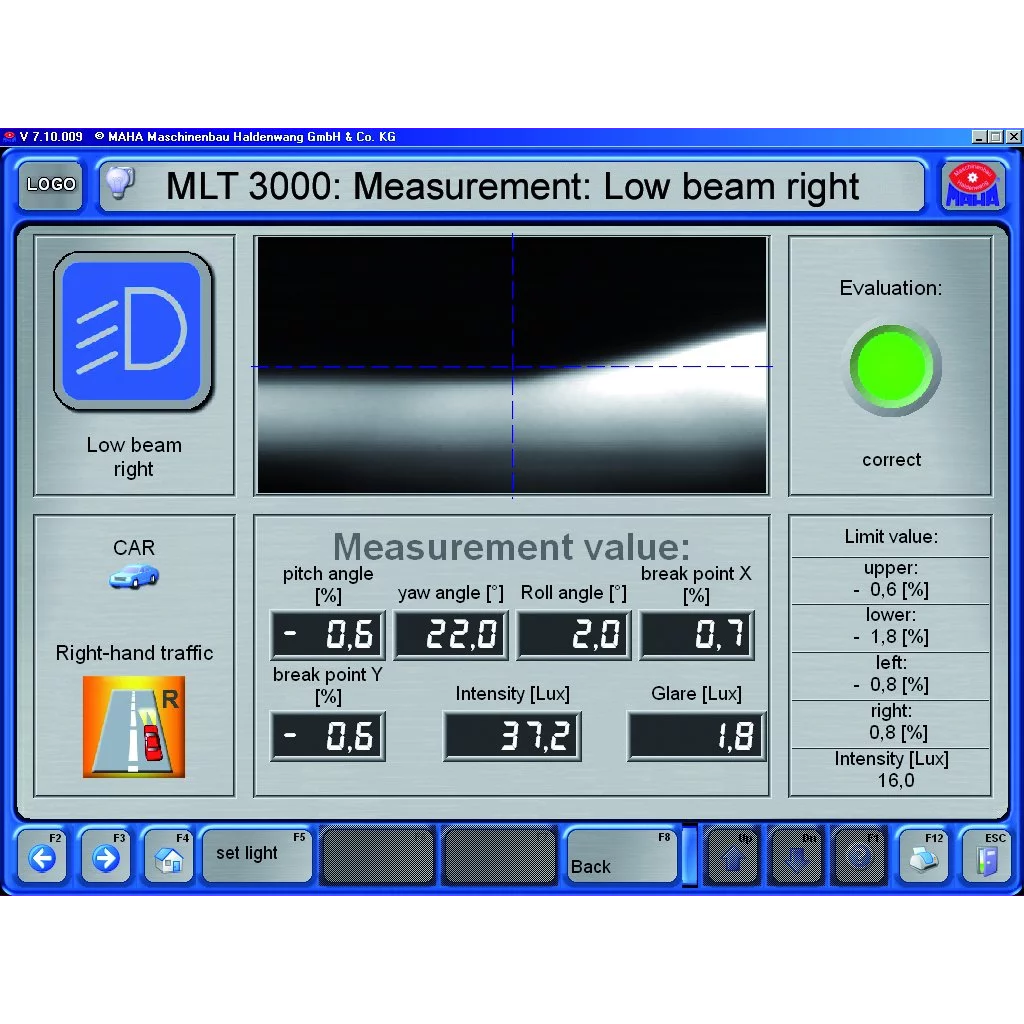Click the blue car icon under CAR
This screenshot has width=1024, height=1024.
pos(134,577)
